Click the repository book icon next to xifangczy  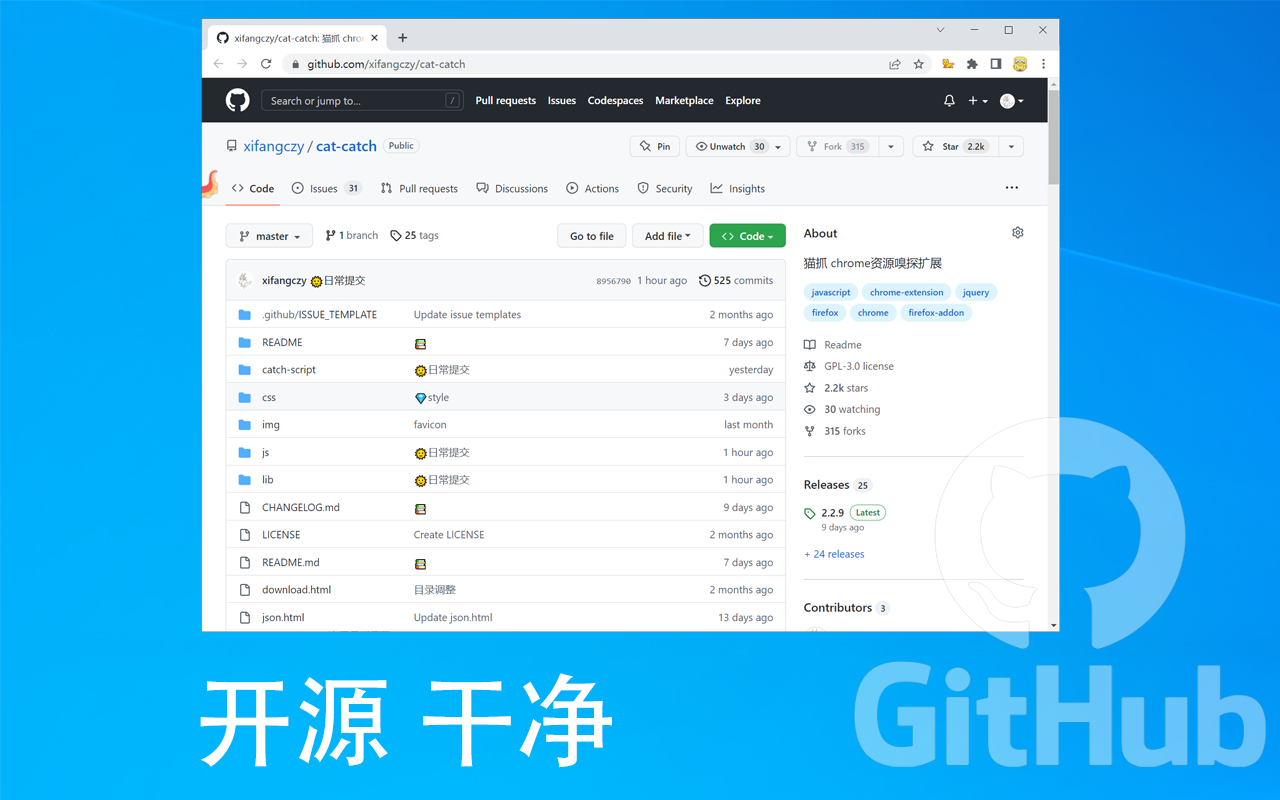tap(230, 145)
